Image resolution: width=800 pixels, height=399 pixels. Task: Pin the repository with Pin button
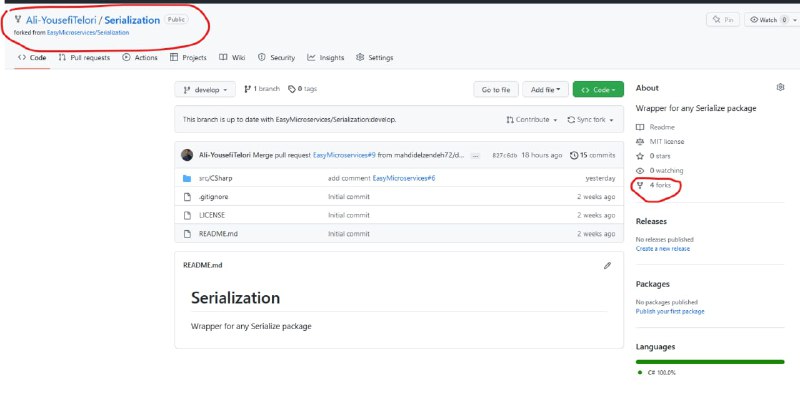coord(723,20)
